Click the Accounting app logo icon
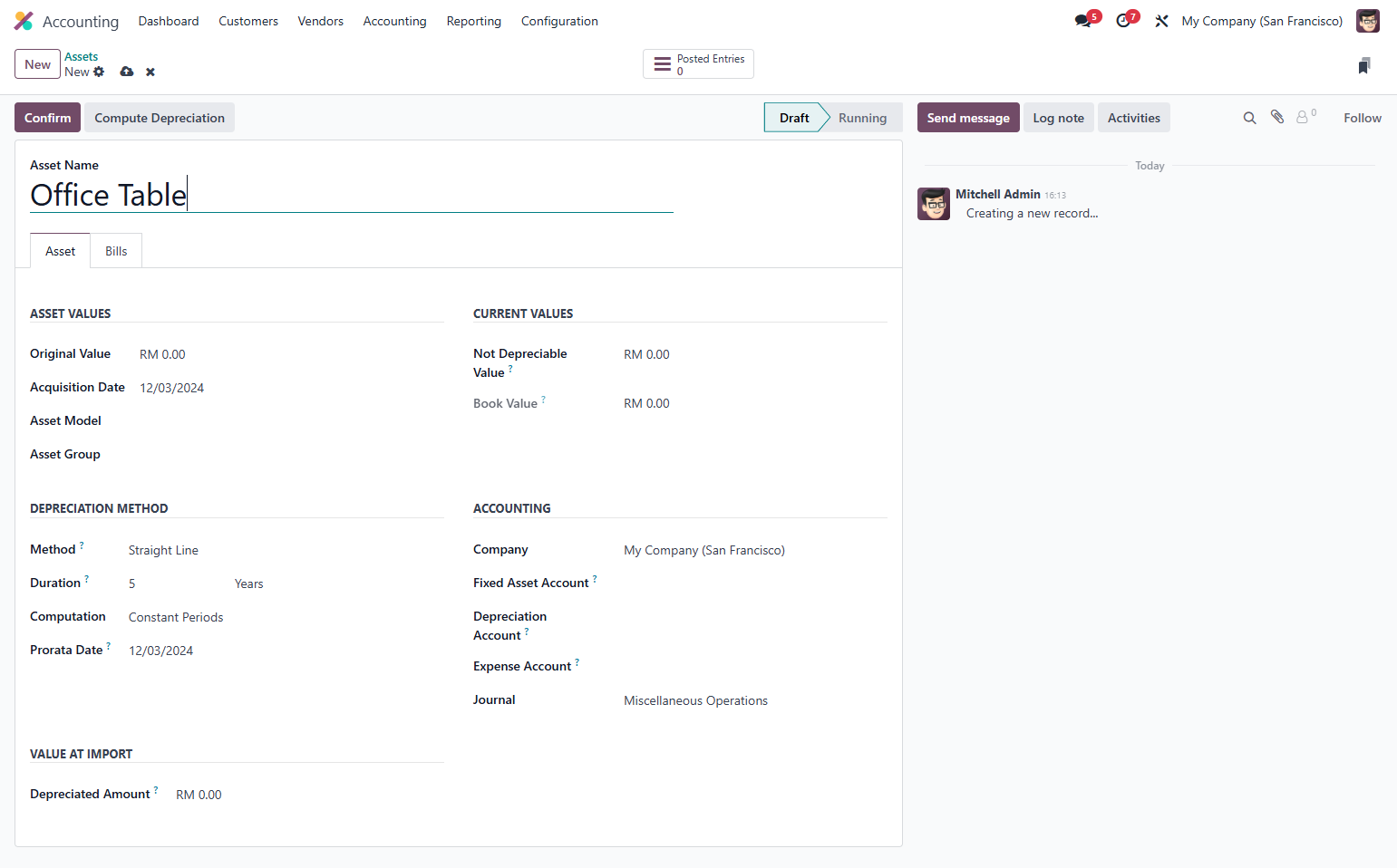The height and width of the screenshot is (868, 1397). click(x=24, y=21)
